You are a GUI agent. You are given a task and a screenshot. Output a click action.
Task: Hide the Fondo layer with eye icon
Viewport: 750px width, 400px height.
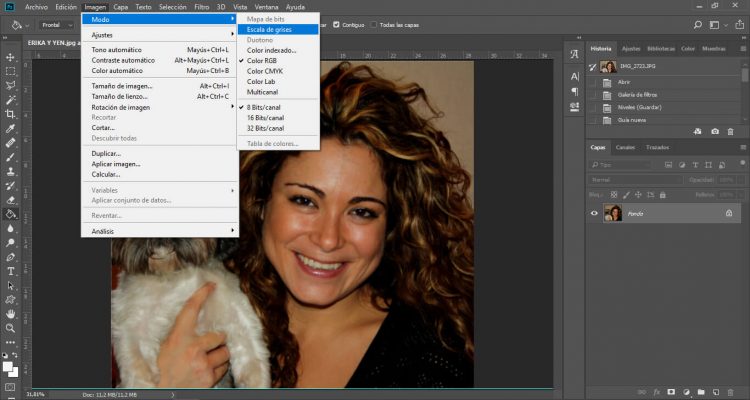point(594,213)
